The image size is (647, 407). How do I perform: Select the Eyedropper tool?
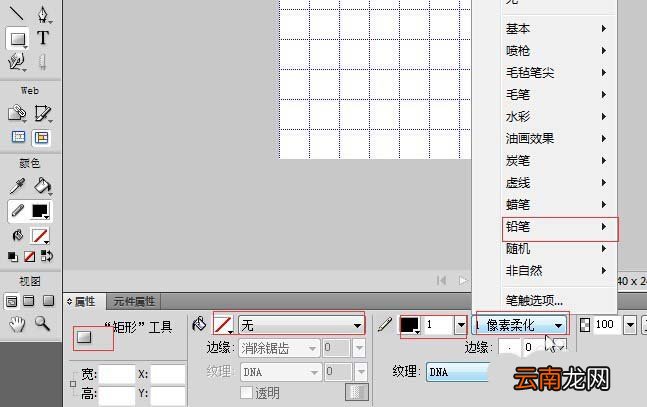[17, 186]
